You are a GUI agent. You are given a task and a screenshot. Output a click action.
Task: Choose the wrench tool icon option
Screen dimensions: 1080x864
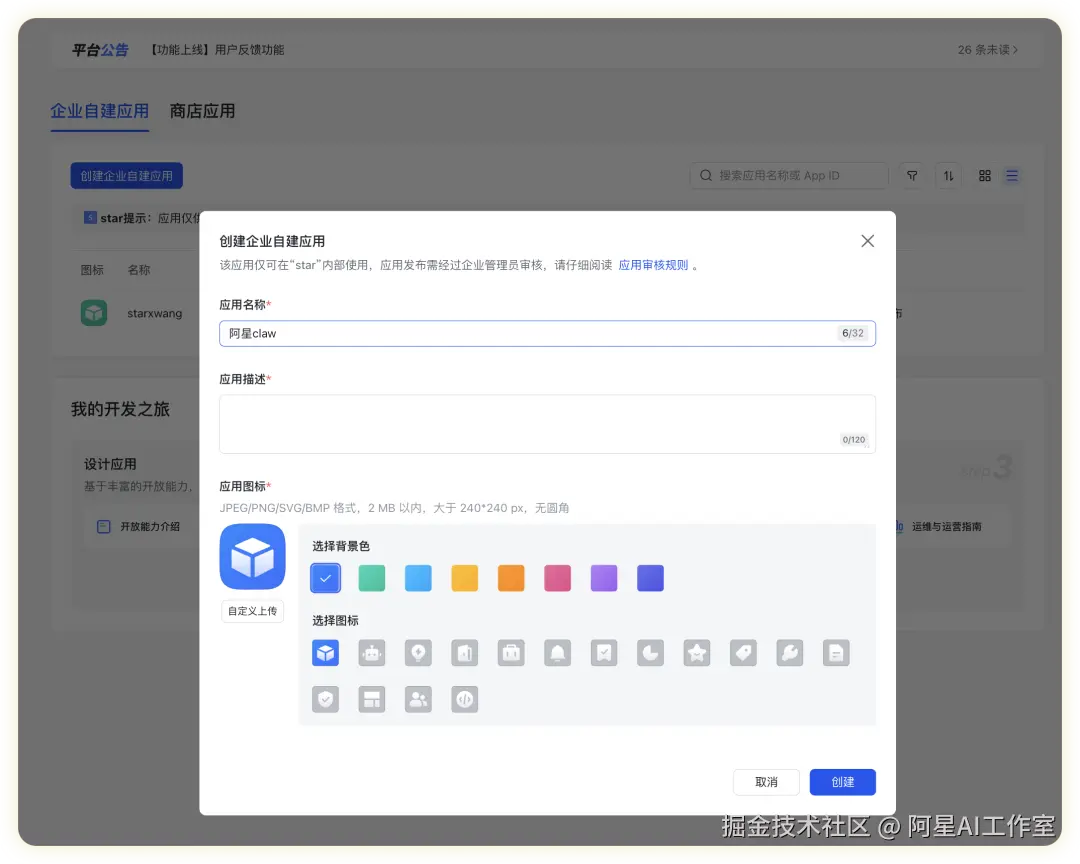790,652
